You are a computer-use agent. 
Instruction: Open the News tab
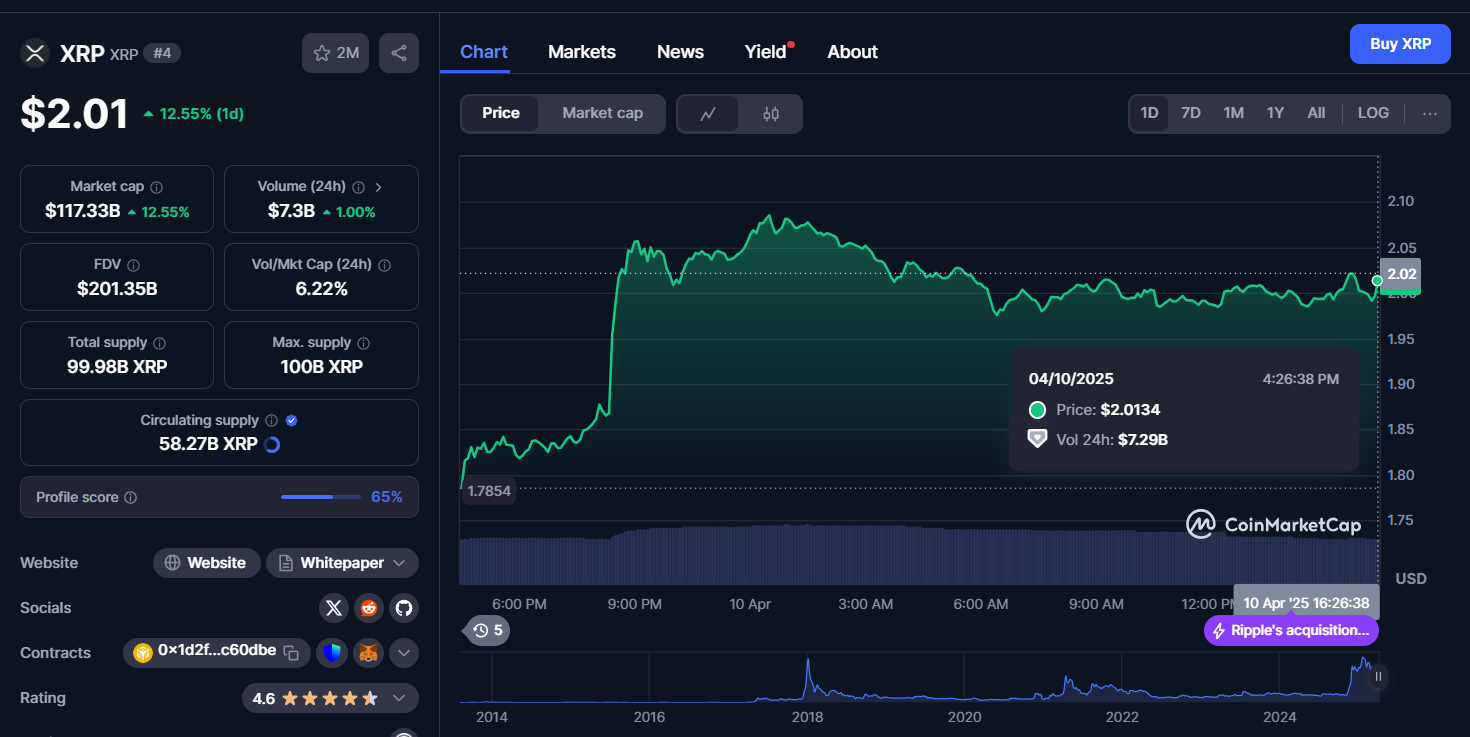pos(680,52)
